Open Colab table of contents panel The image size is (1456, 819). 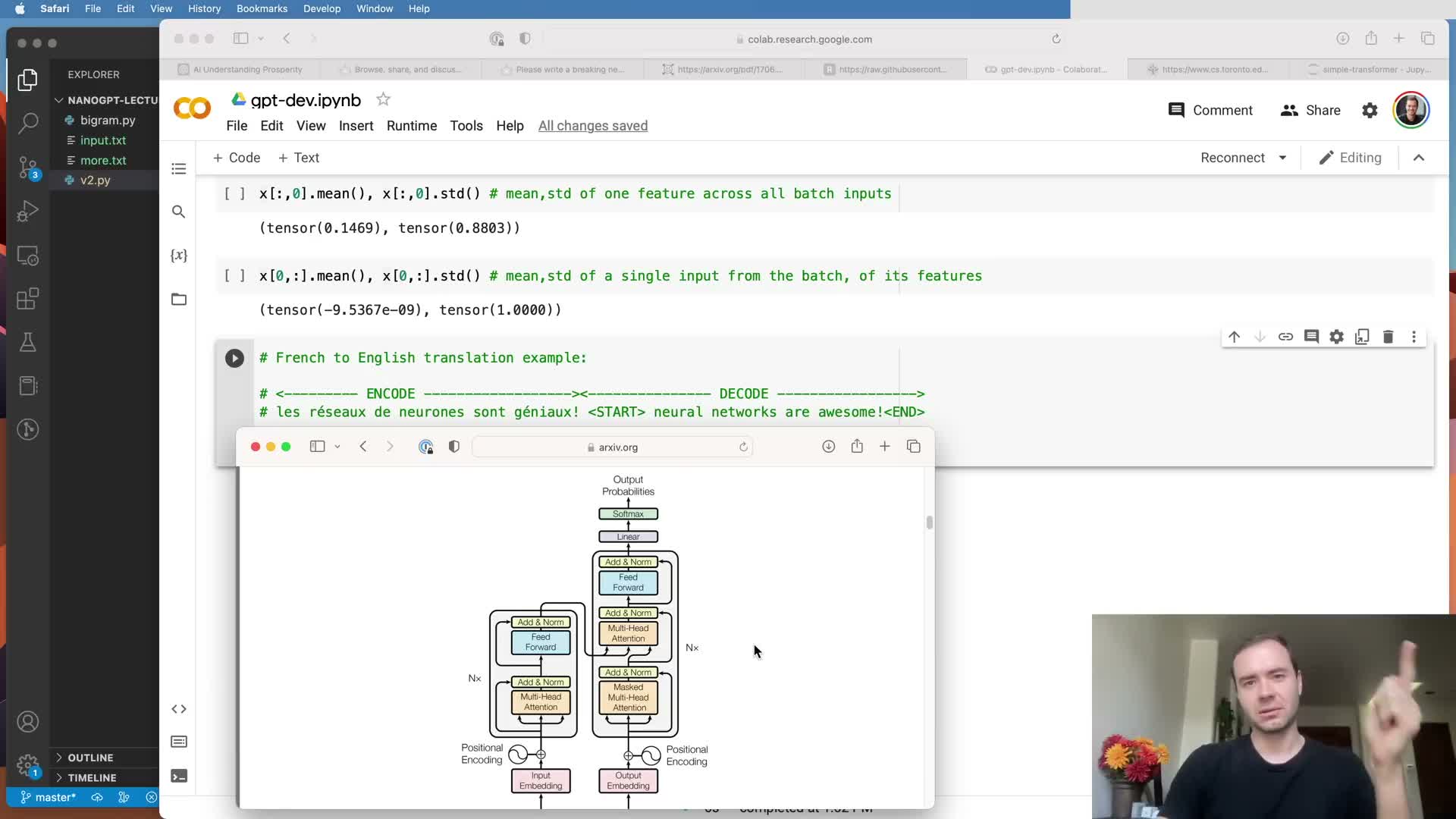(x=179, y=168)
